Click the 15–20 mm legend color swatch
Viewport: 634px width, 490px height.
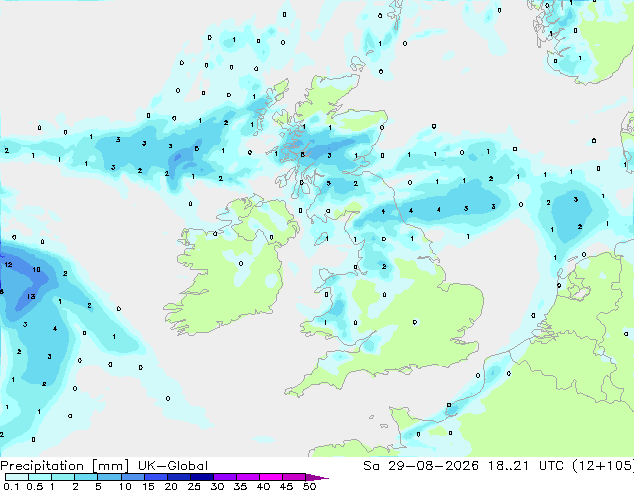[x=155, y=477]
